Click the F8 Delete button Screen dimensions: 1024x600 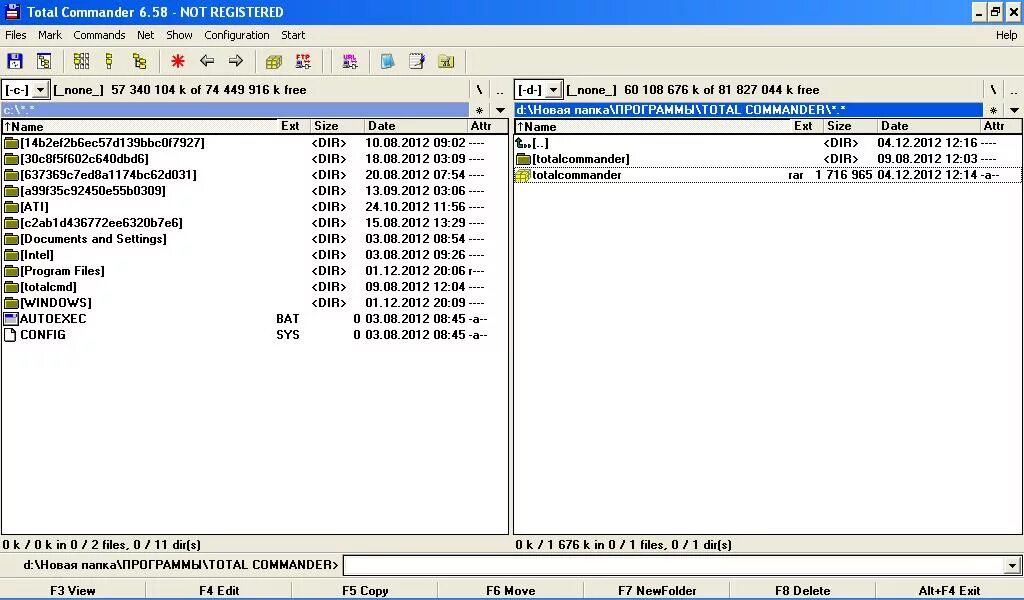[x=803, y=590]
